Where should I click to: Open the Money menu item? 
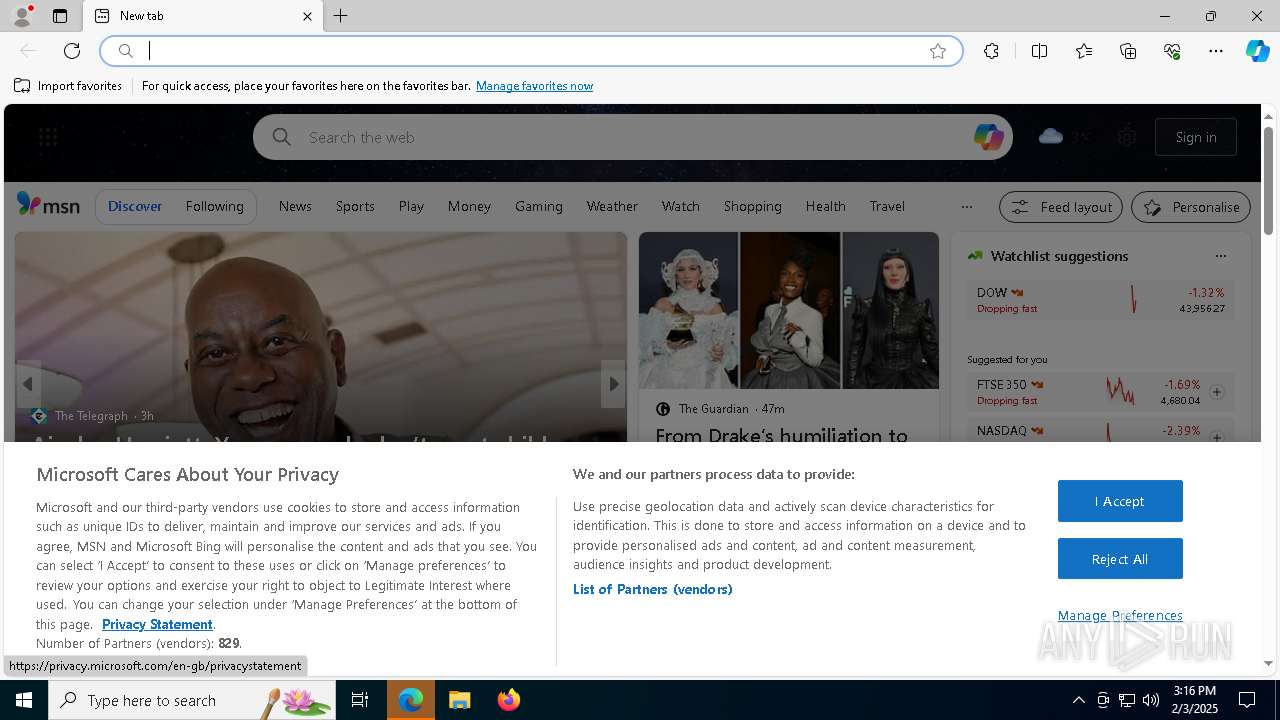(x=469, y=206)
